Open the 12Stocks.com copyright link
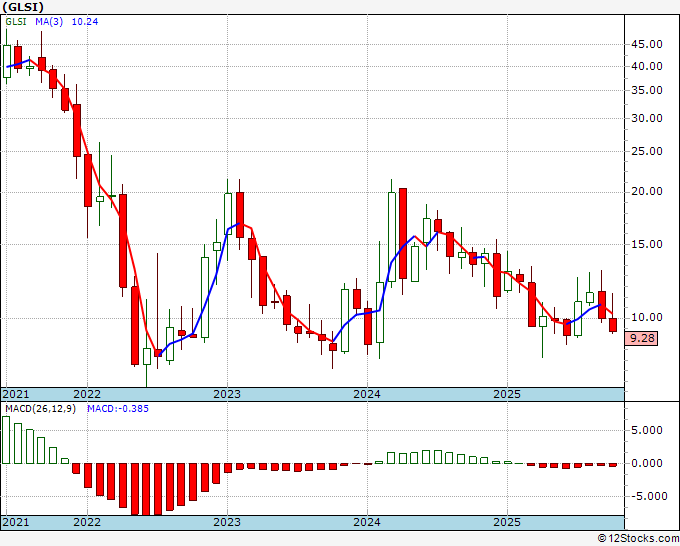Screen dimensions: 680x546 click(x=638, y=539)
